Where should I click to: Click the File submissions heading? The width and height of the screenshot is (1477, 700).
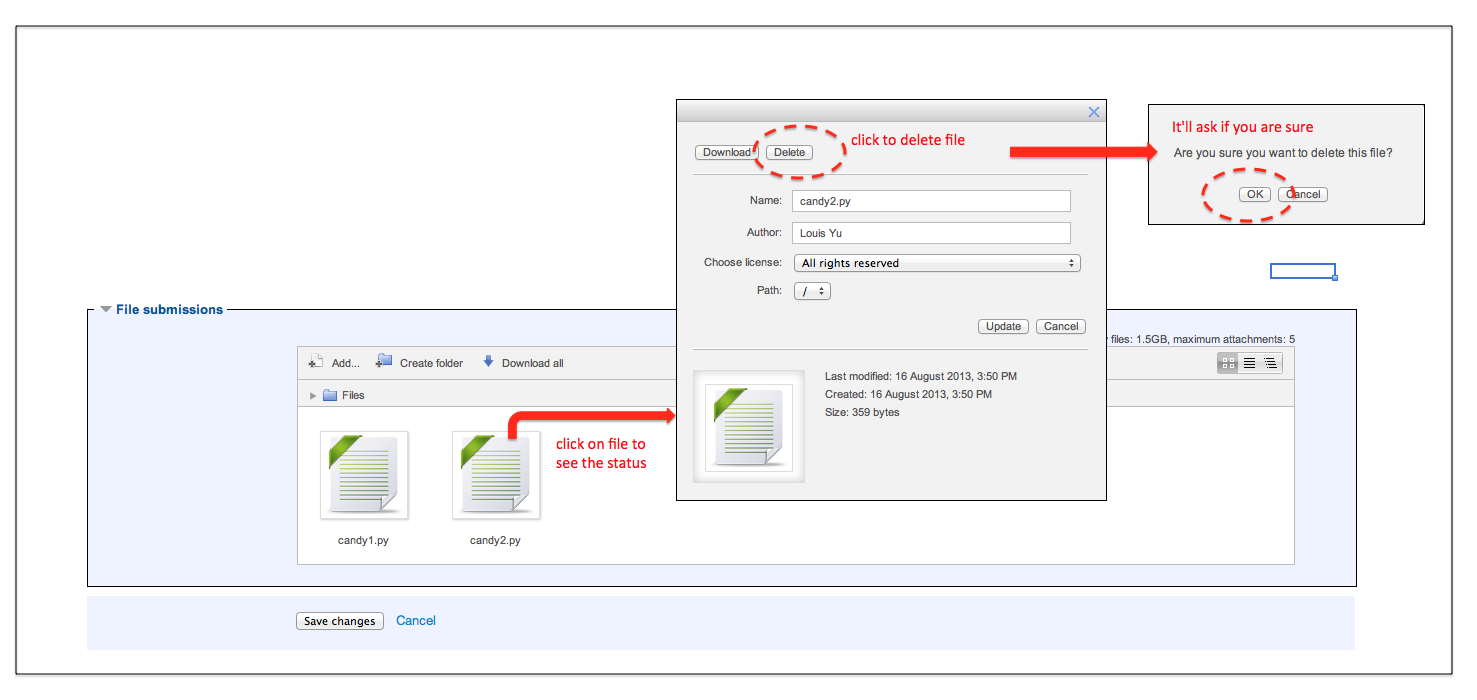click(x=170, y=310)
